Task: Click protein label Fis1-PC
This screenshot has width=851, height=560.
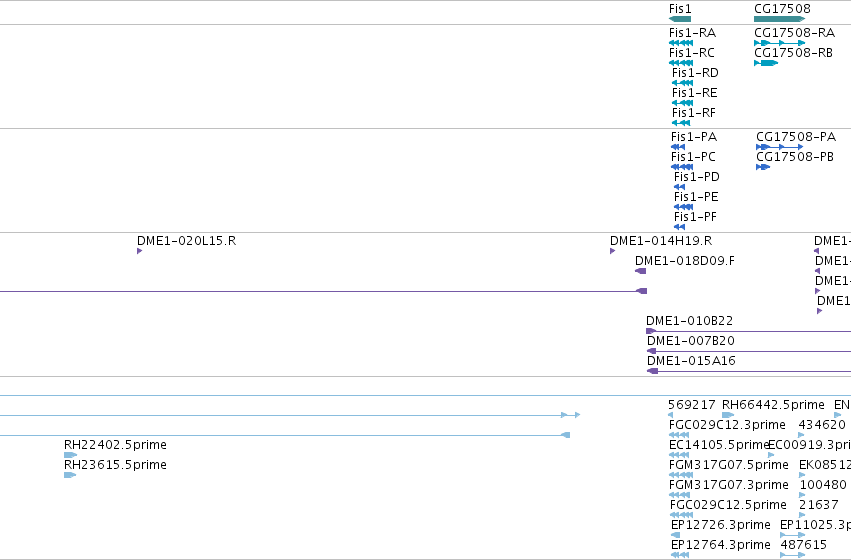Action: coord(693,157)
